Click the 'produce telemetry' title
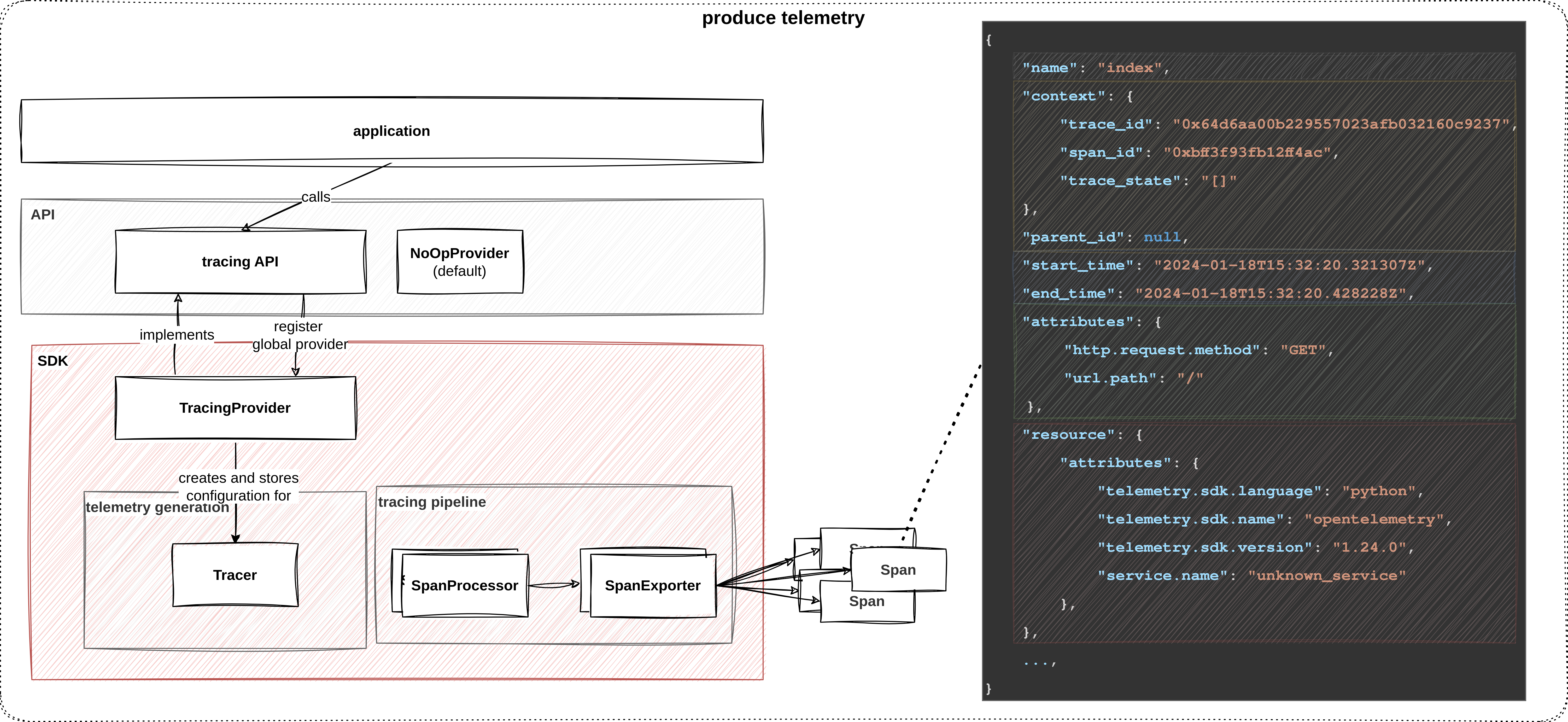Screen dimensions: 1568x722 pyautogui.click(x=783, y=18)
